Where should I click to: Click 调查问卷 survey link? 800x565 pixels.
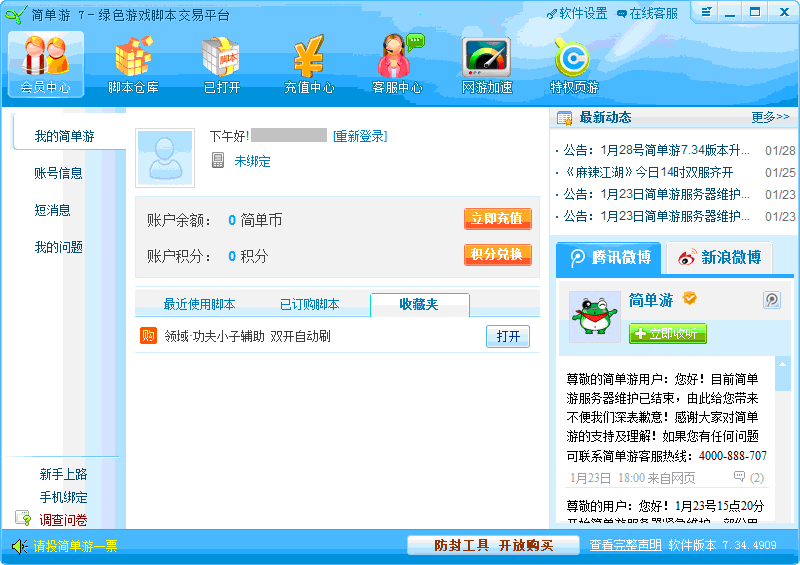tap(63, 520)
